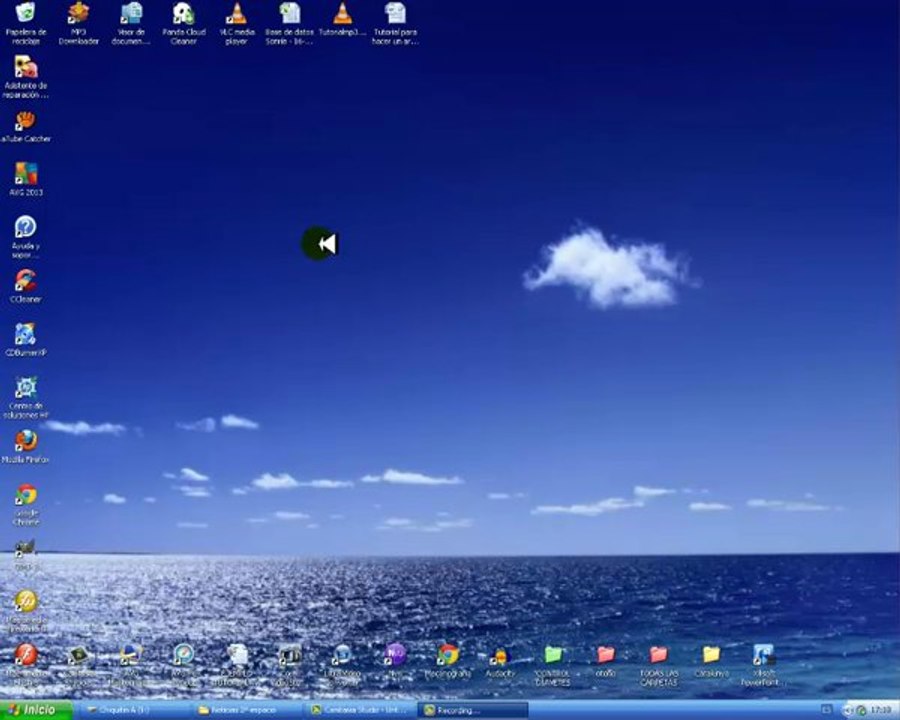The width and height of the screenshot is (900, 720).
Task: Open the red otoño folder
Action: pyautogui.click(x=606, y=661)
